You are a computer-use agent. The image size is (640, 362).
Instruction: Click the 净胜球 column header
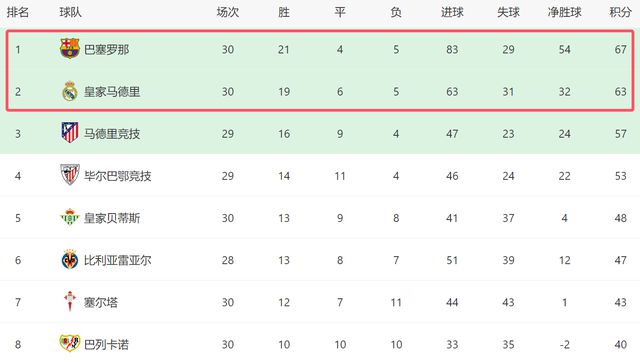[x=564, y=12]
